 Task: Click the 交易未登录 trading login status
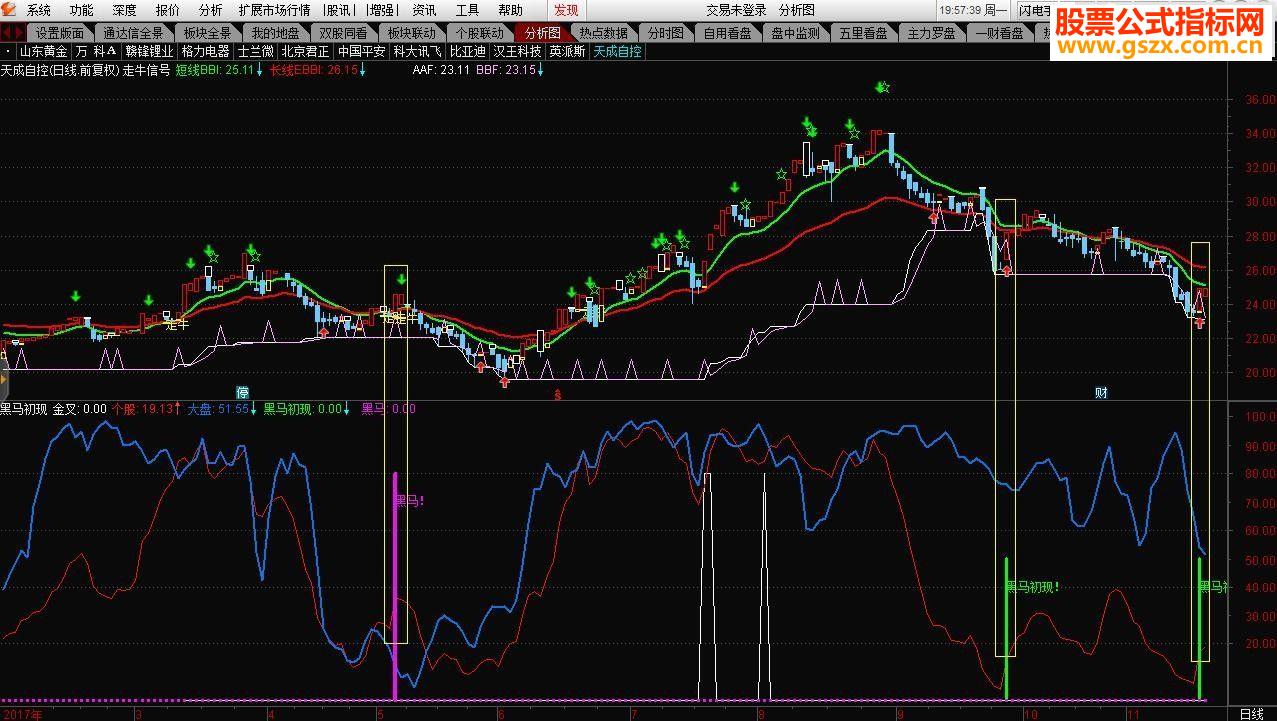tap(736, 10)
